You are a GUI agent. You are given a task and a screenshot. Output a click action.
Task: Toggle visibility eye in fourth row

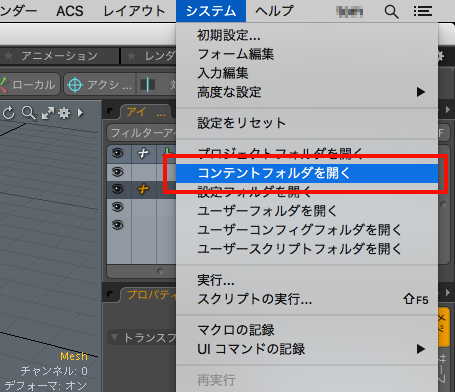pyautogui.click(x=118, y=207)
